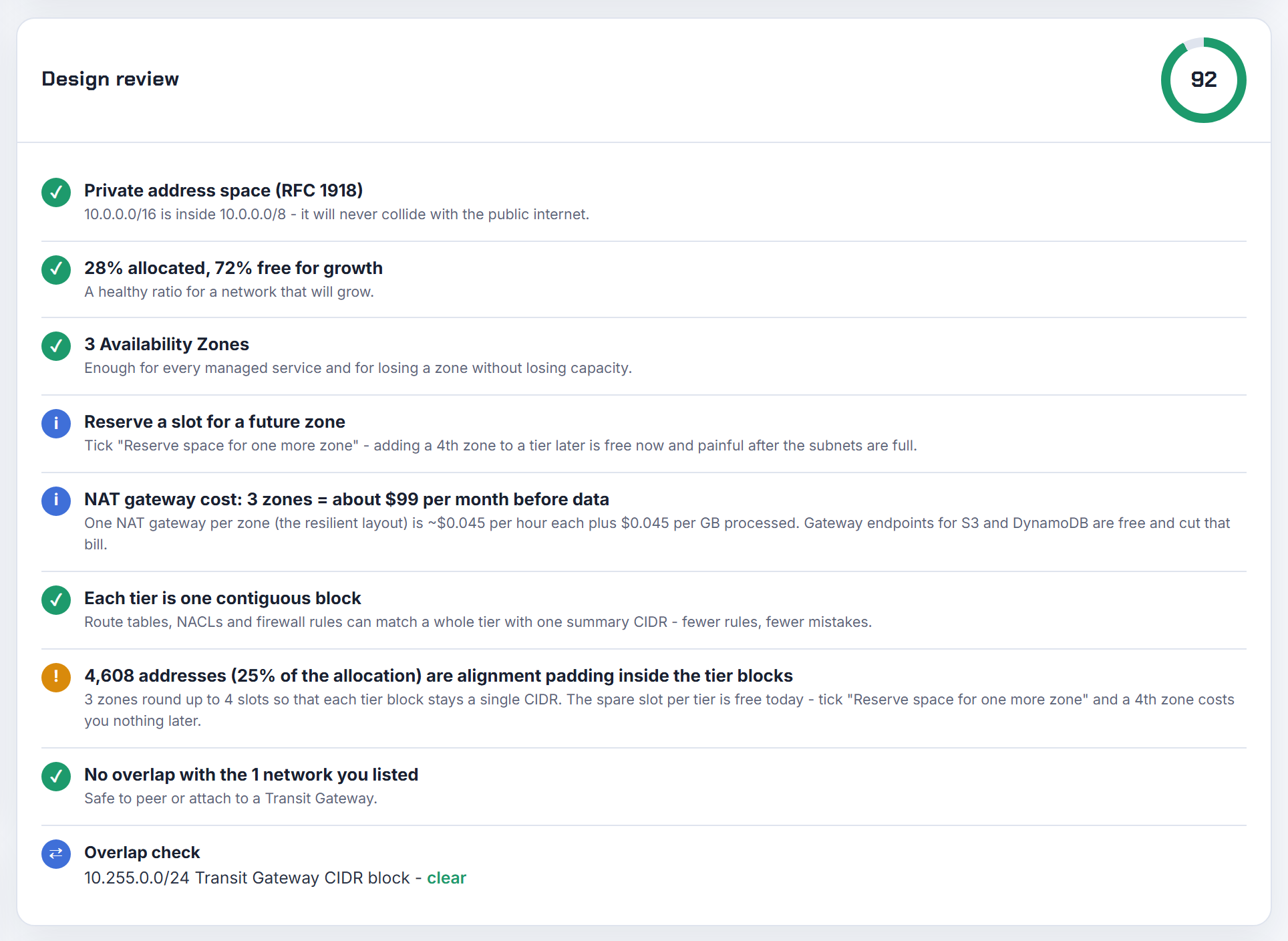This screenshot has height=941, width=1288.
Task: Click 'No overlap with the 1 network you listed'
Action: click(251, 775)
